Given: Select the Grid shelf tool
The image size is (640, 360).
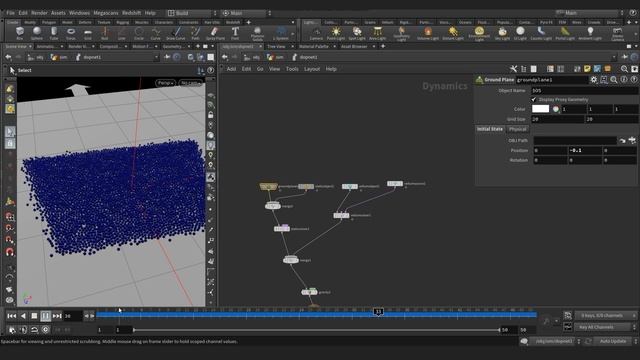Looking at the screenshot, I should tap(88, 33).
